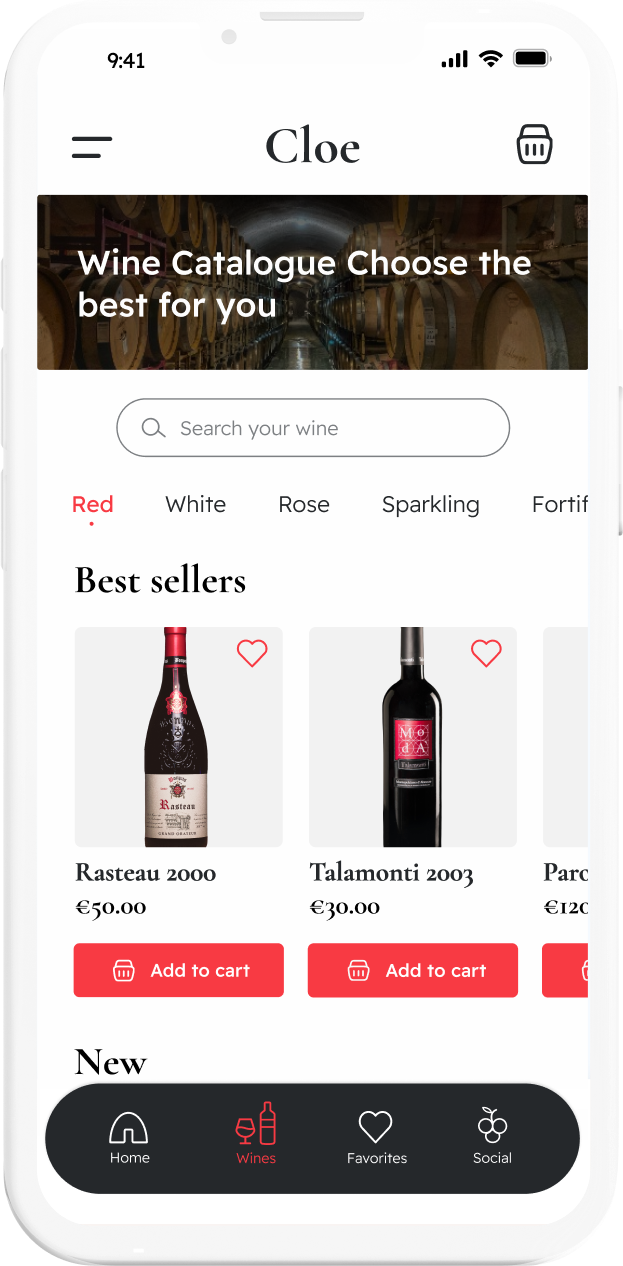Show the Sparkling wines tab

(430, 505)
